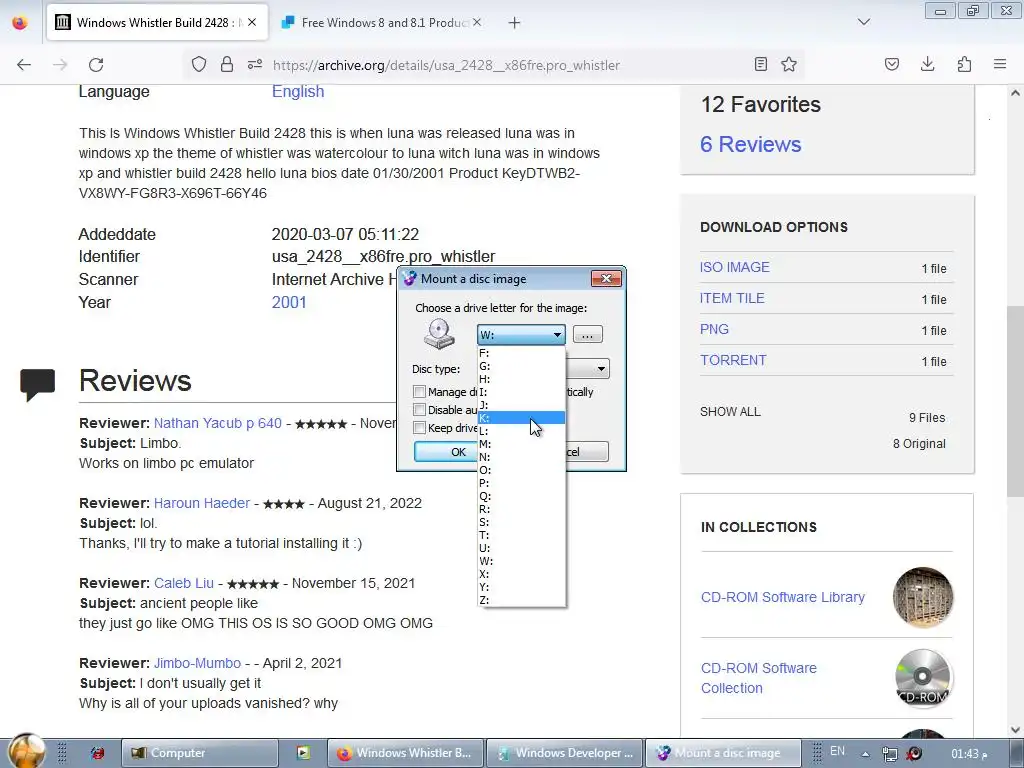
Task: Open site permissions icon in address bar
Action: click(x=255, y=65)
